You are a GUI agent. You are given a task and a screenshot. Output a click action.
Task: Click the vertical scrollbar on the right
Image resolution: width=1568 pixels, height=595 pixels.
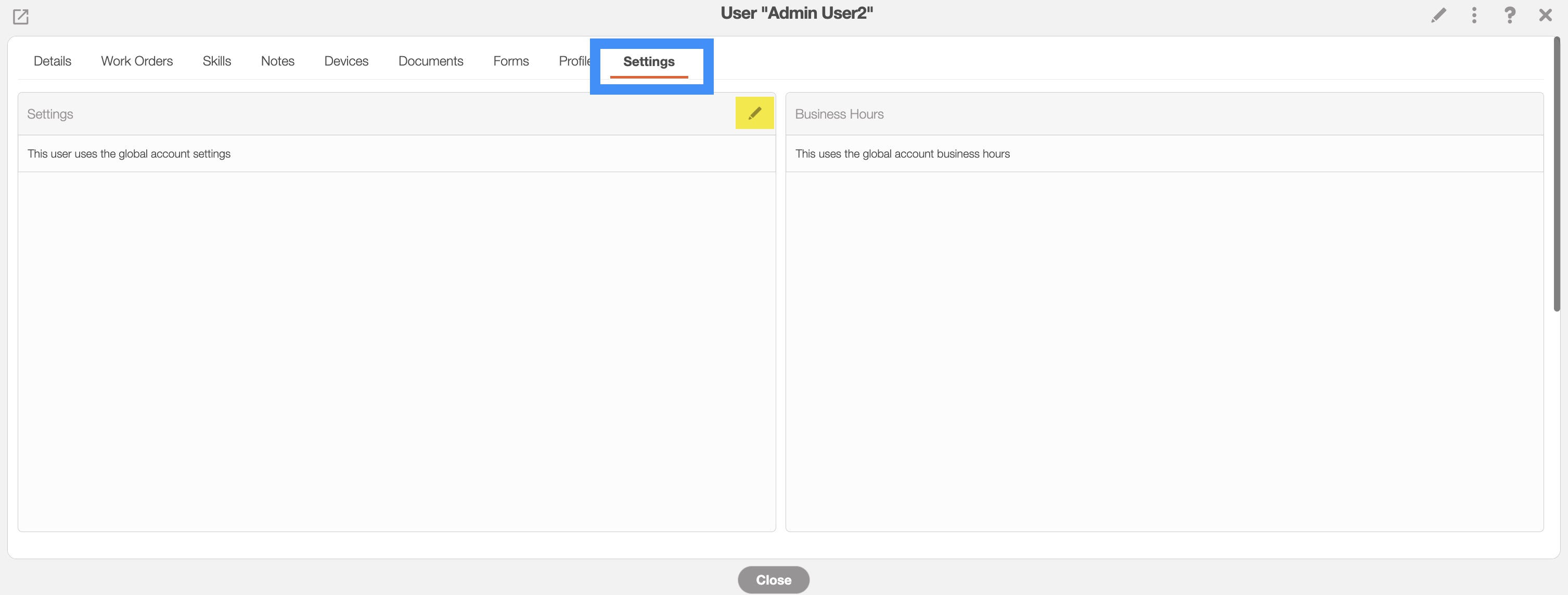pyautogui.click(x=1557, y=176)
